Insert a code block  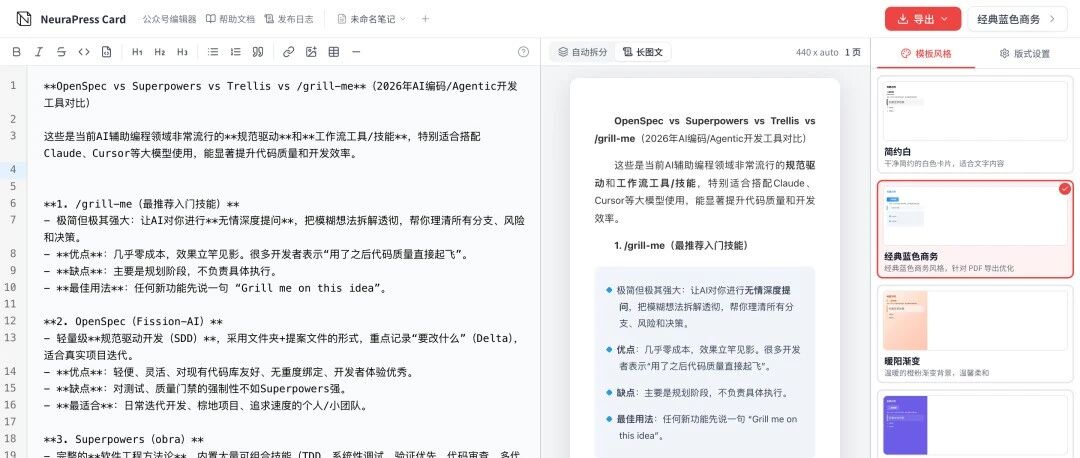(x=106, y=52)
